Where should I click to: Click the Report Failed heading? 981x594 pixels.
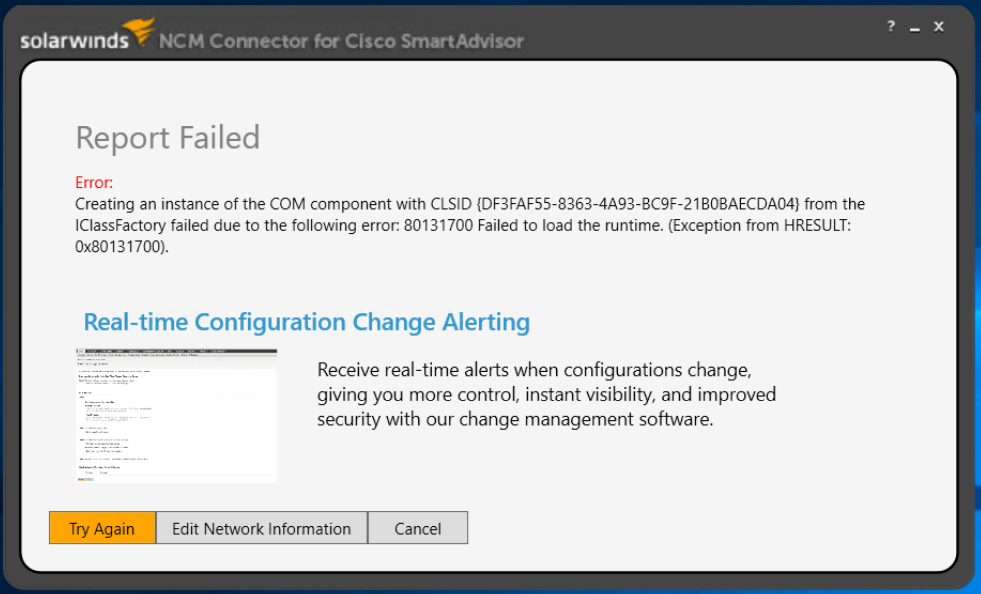[x=167, y=137]
